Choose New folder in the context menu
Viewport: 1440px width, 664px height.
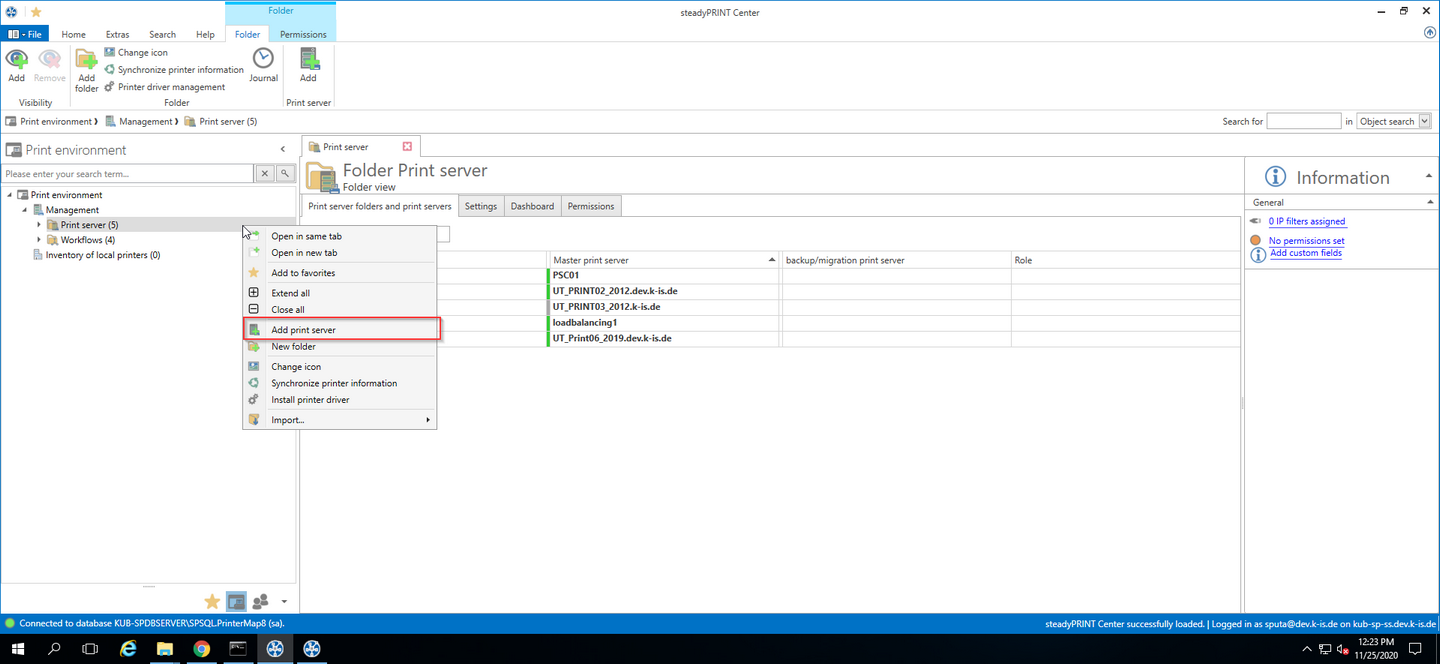pyautogui.click(x=340, y=347)
